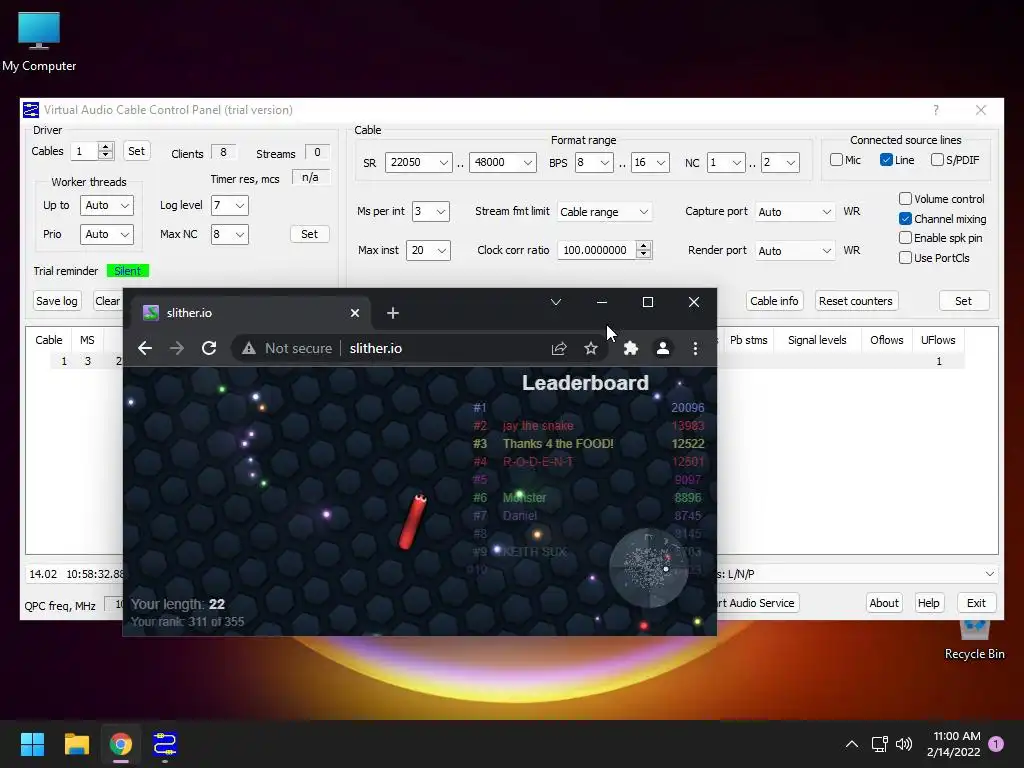
Task: Open Worker threads Prio dropdown
Action: tap(106, 234)
